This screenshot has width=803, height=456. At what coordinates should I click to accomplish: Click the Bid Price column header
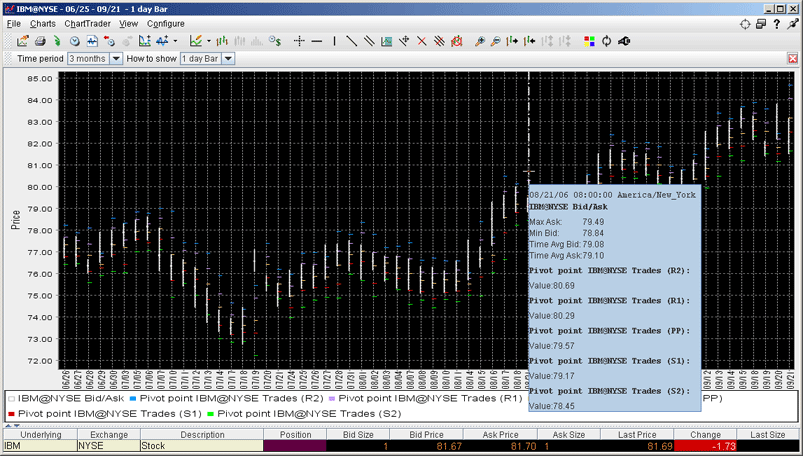pyautogui.click(x=426, y=434)
